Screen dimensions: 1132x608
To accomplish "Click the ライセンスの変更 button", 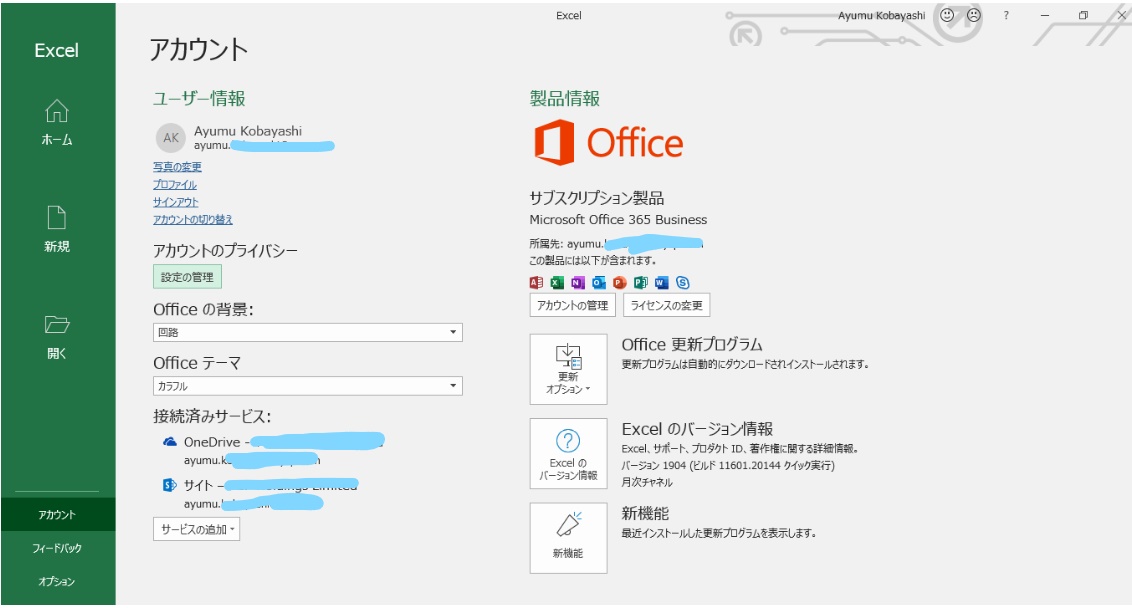I will click(x=666, y=305).
